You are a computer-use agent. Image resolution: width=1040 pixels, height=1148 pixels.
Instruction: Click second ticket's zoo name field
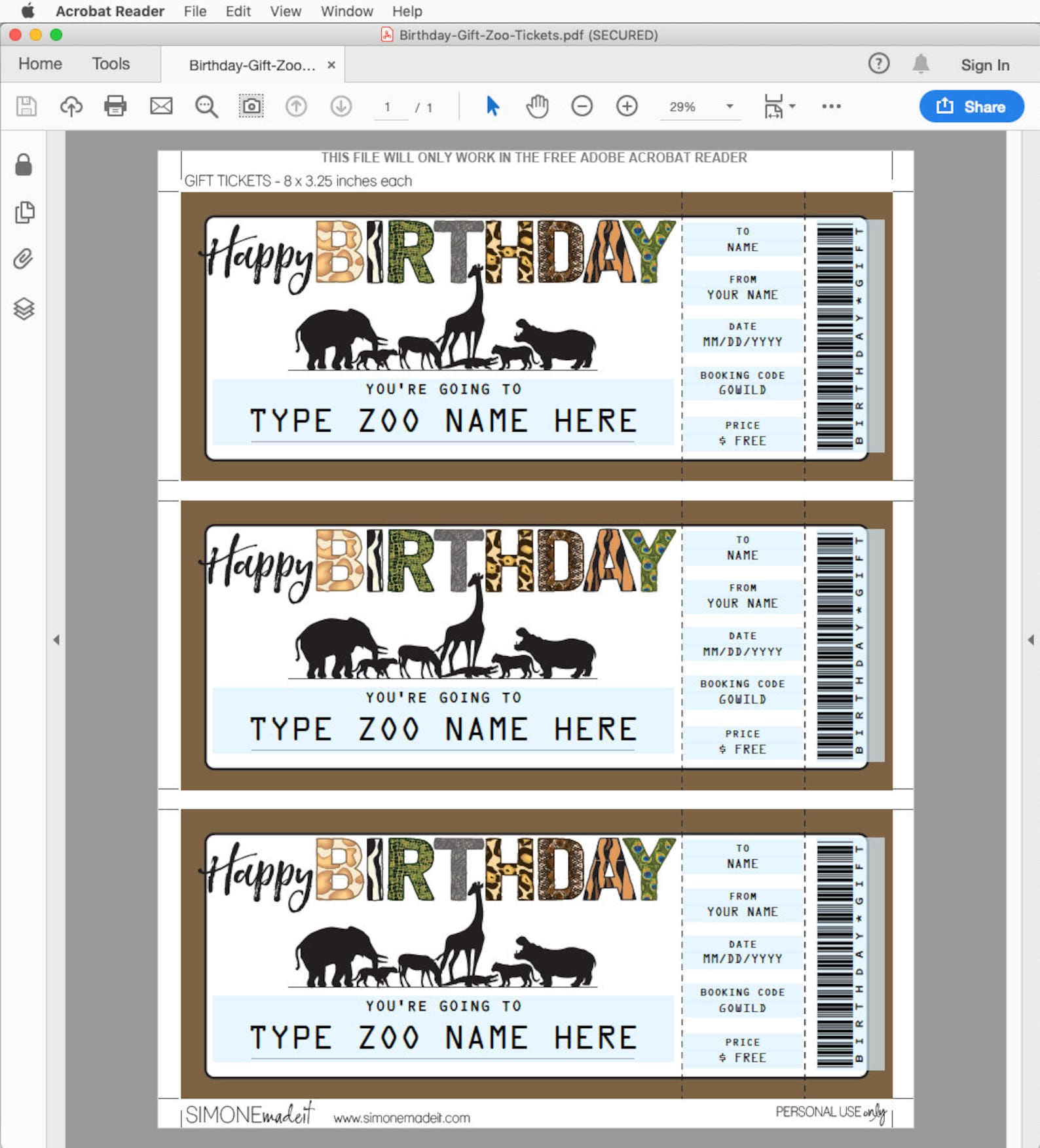(443, 729)
